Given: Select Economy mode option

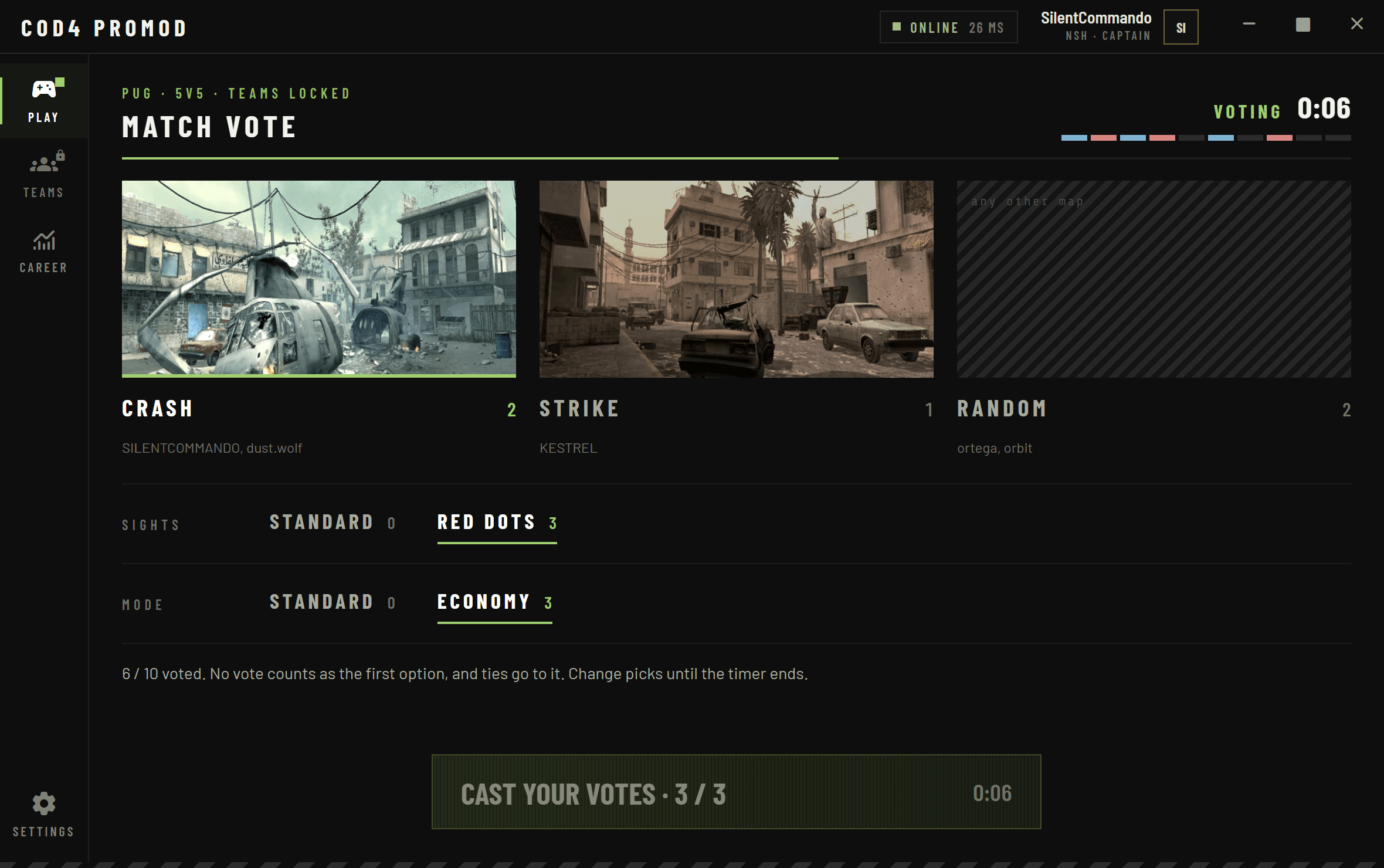Looking at the screenshot, I should (x=494, y=602).
